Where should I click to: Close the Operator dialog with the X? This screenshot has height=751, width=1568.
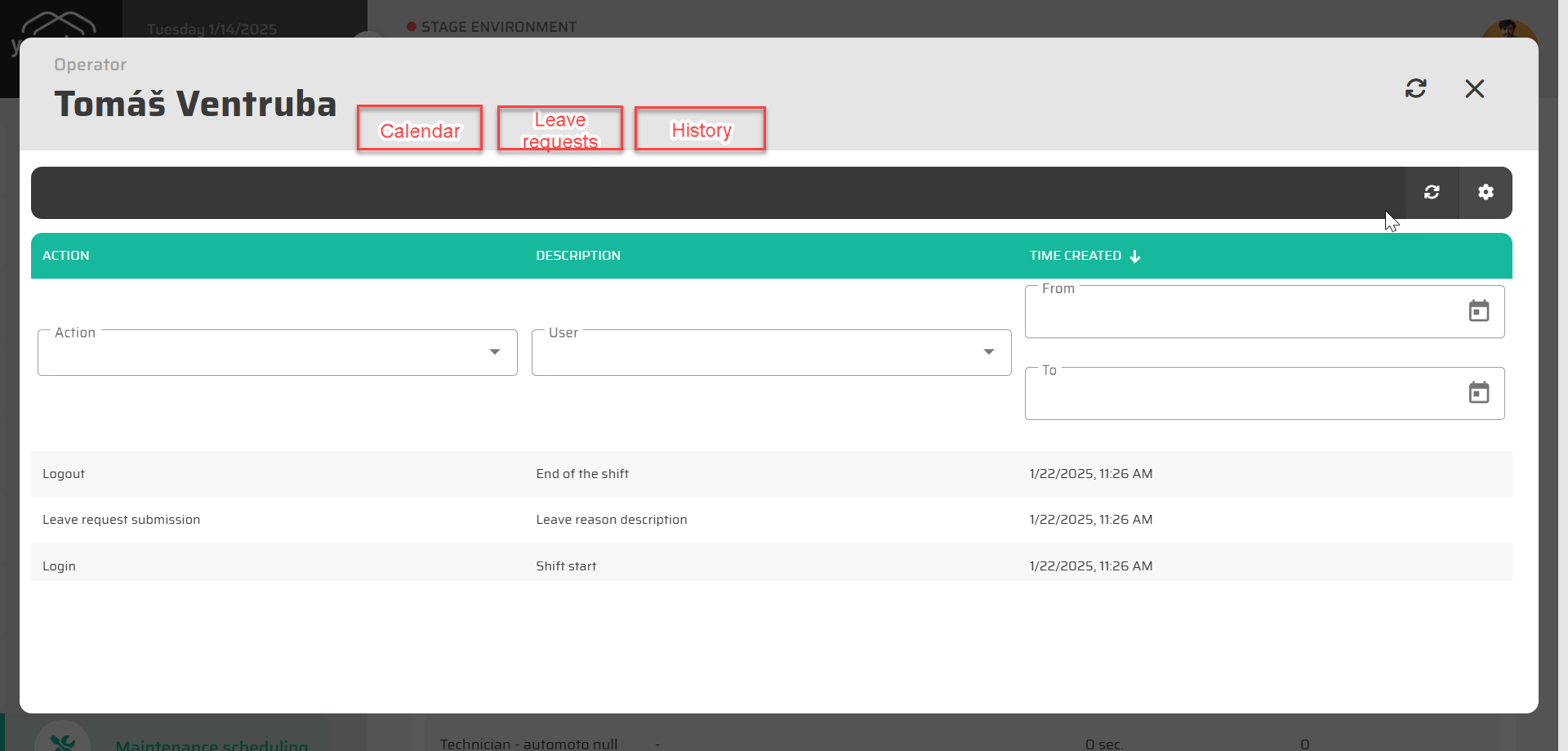1474,88
